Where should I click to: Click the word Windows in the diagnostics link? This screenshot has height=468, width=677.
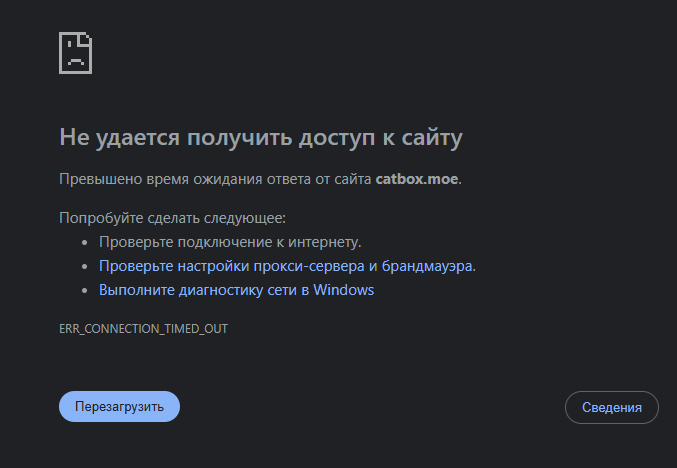(x=343, y=290)
